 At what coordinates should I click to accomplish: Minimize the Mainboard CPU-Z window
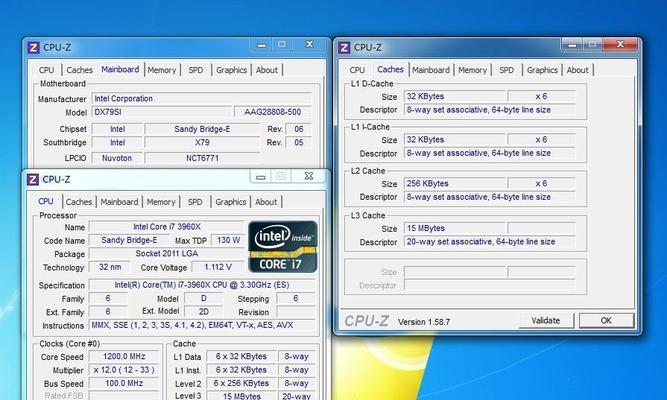[x=262, y=45]
